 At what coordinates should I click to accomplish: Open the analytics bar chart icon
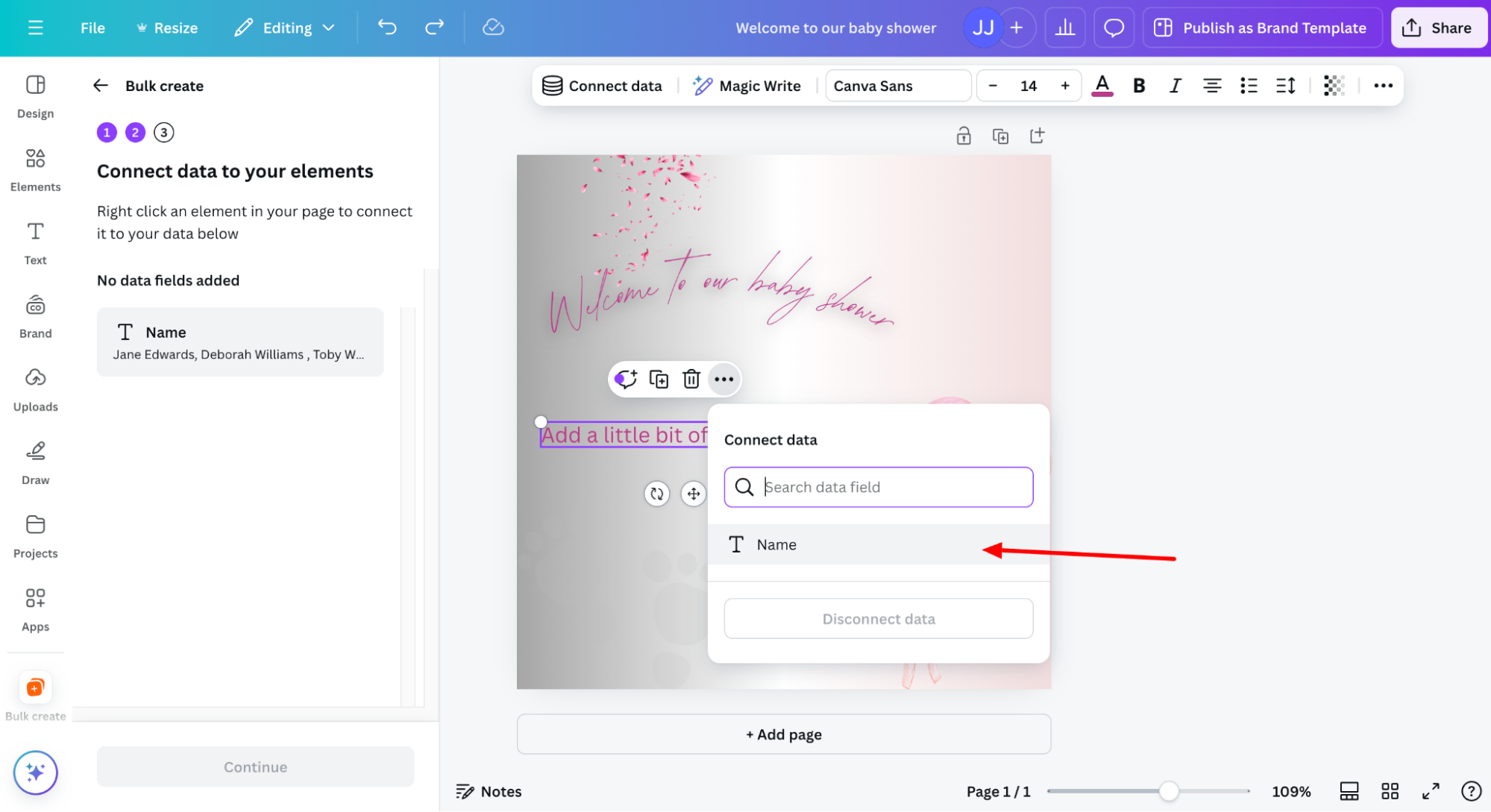[x=1064, y=28]
